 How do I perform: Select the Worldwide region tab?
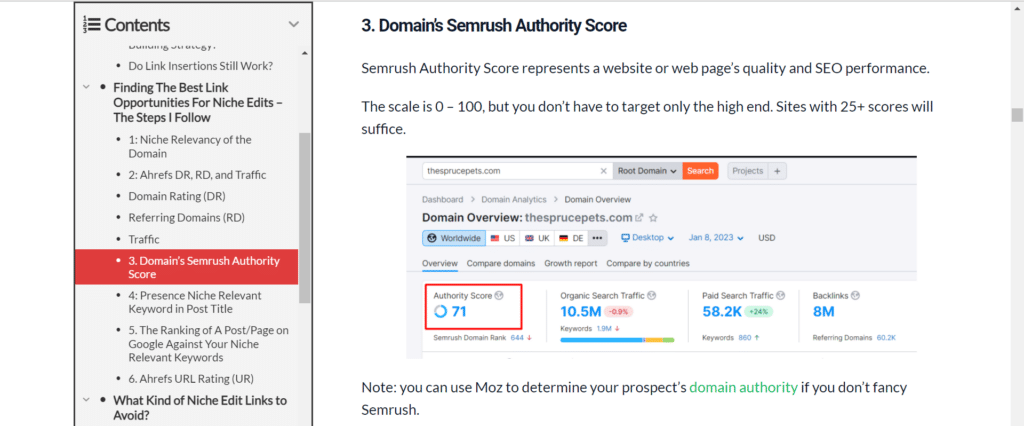[454, 238]
